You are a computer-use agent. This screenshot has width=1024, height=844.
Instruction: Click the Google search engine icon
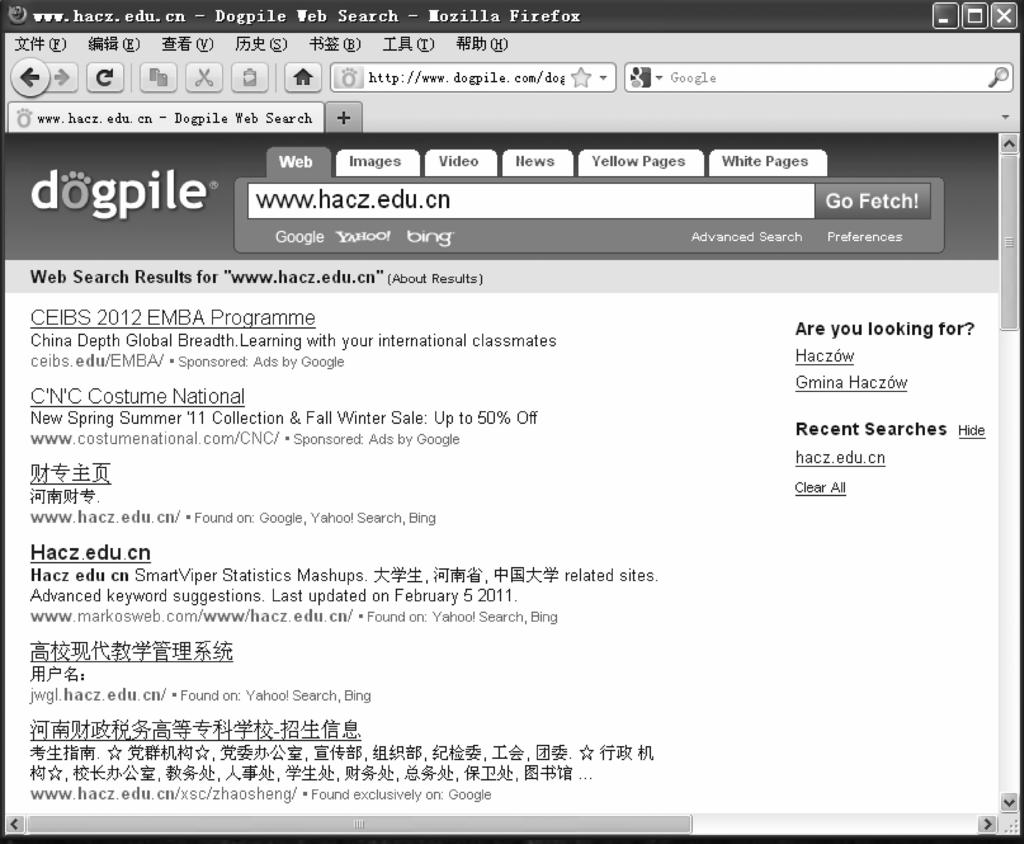point(641,78)
